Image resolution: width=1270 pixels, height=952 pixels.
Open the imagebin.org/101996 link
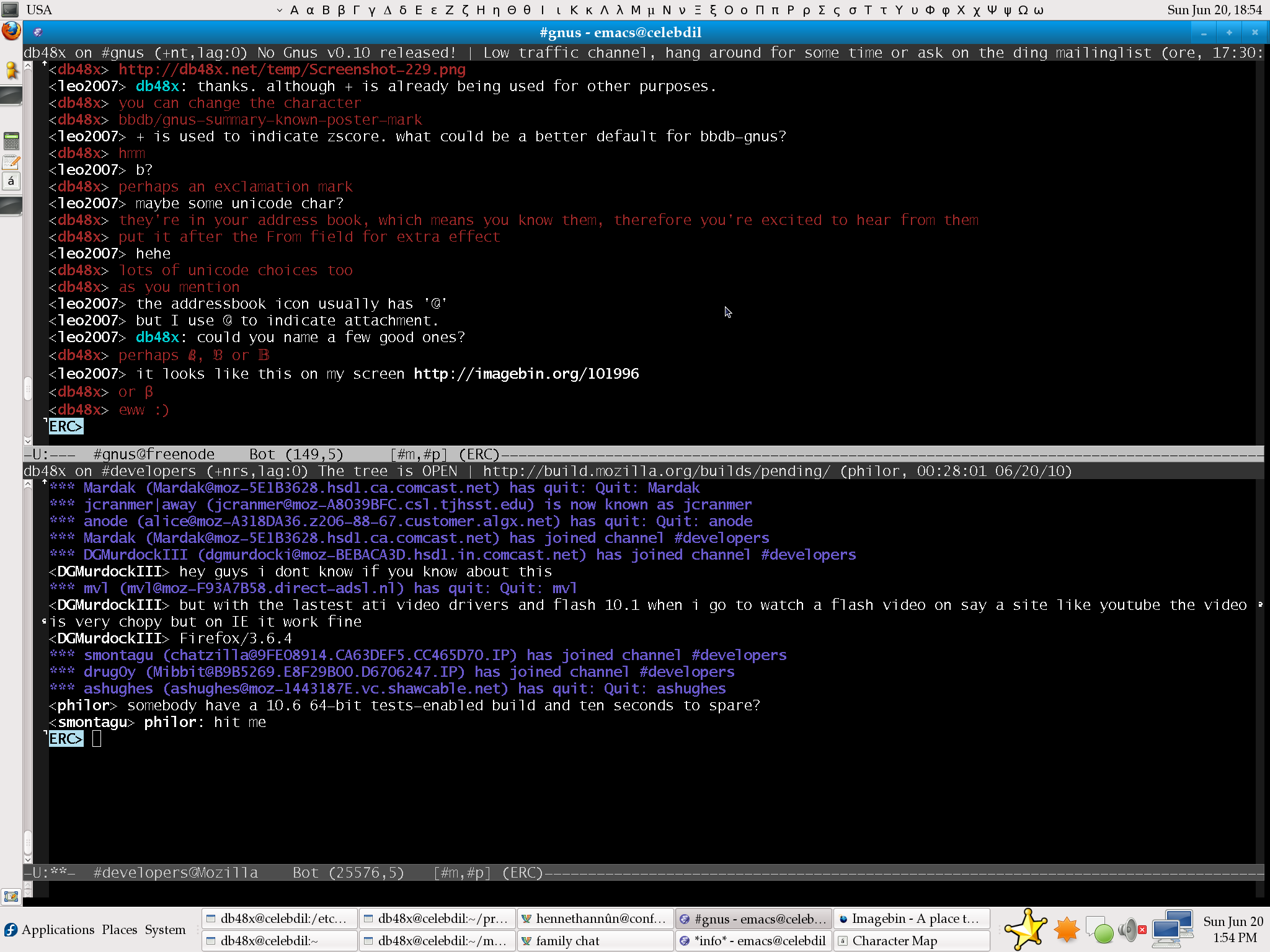point(526,374)
